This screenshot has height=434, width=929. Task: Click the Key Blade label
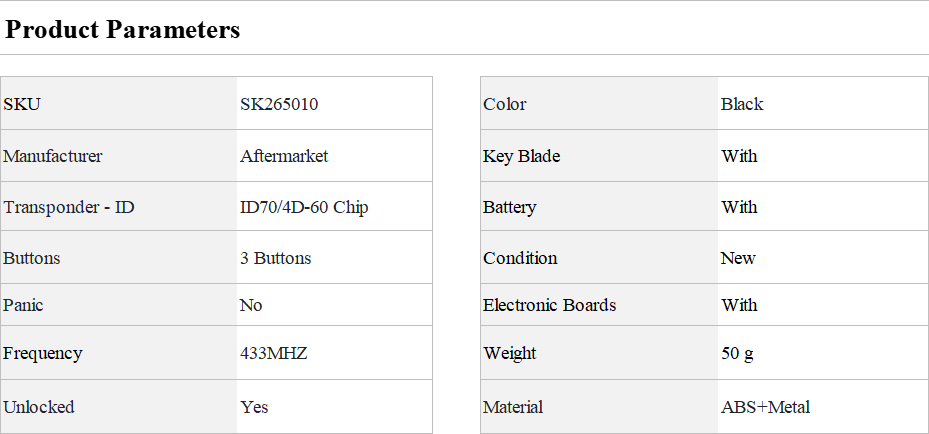pyautogui.click(x=521, y=156)
